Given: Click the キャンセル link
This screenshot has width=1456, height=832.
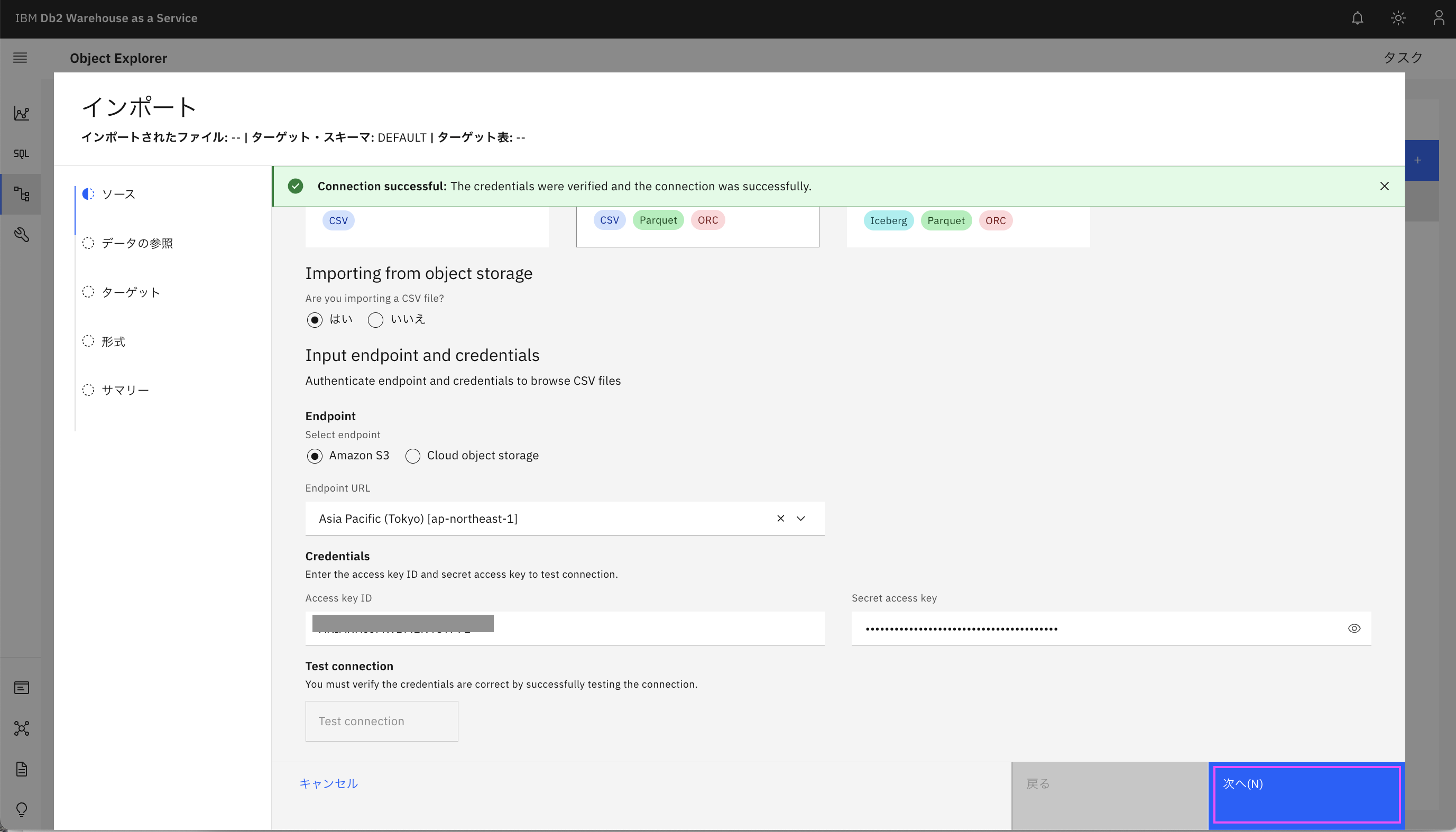Looking at the screenshot, I should coord(328,783).
